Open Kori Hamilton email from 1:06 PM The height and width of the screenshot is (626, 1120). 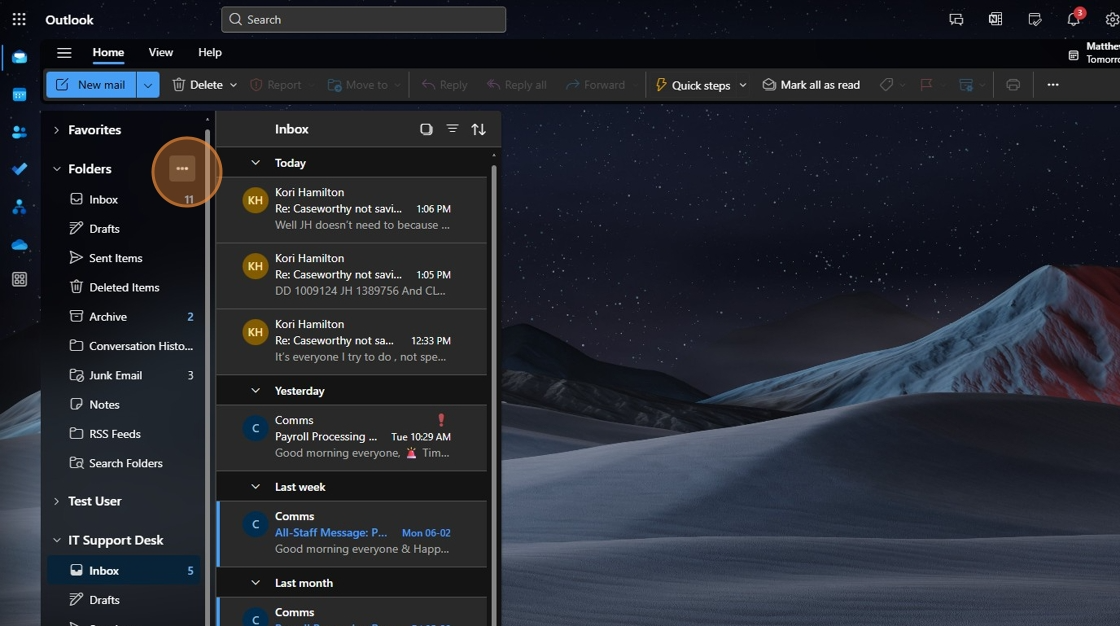pyautogui.click(x=352, y=209)
